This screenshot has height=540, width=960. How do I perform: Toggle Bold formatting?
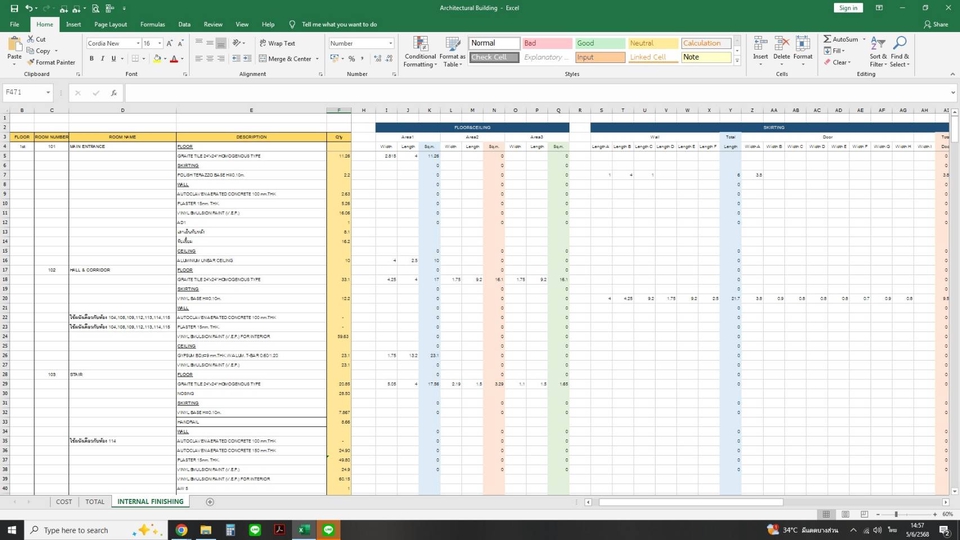[91, 59]
